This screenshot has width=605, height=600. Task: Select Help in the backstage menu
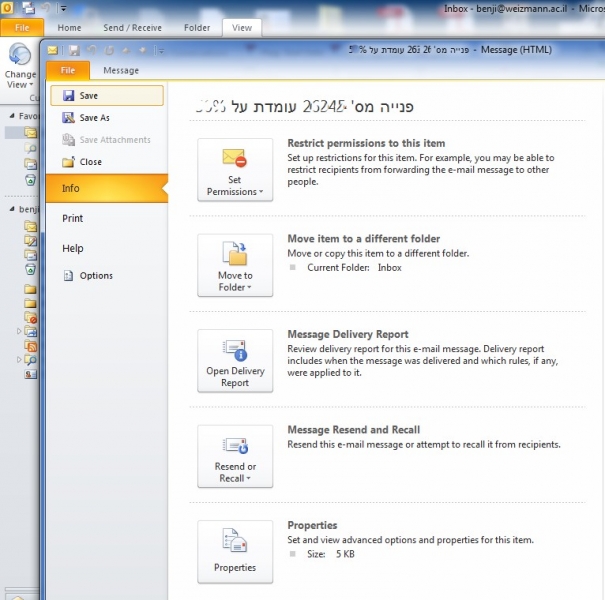pyautogui.click(x=73, y=248)
